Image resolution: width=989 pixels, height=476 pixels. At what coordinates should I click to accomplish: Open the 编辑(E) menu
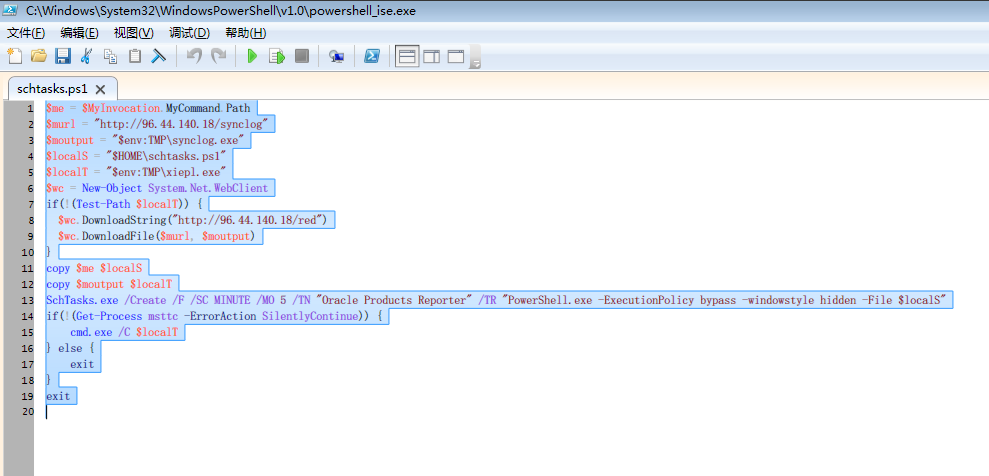tap(79, 33)
